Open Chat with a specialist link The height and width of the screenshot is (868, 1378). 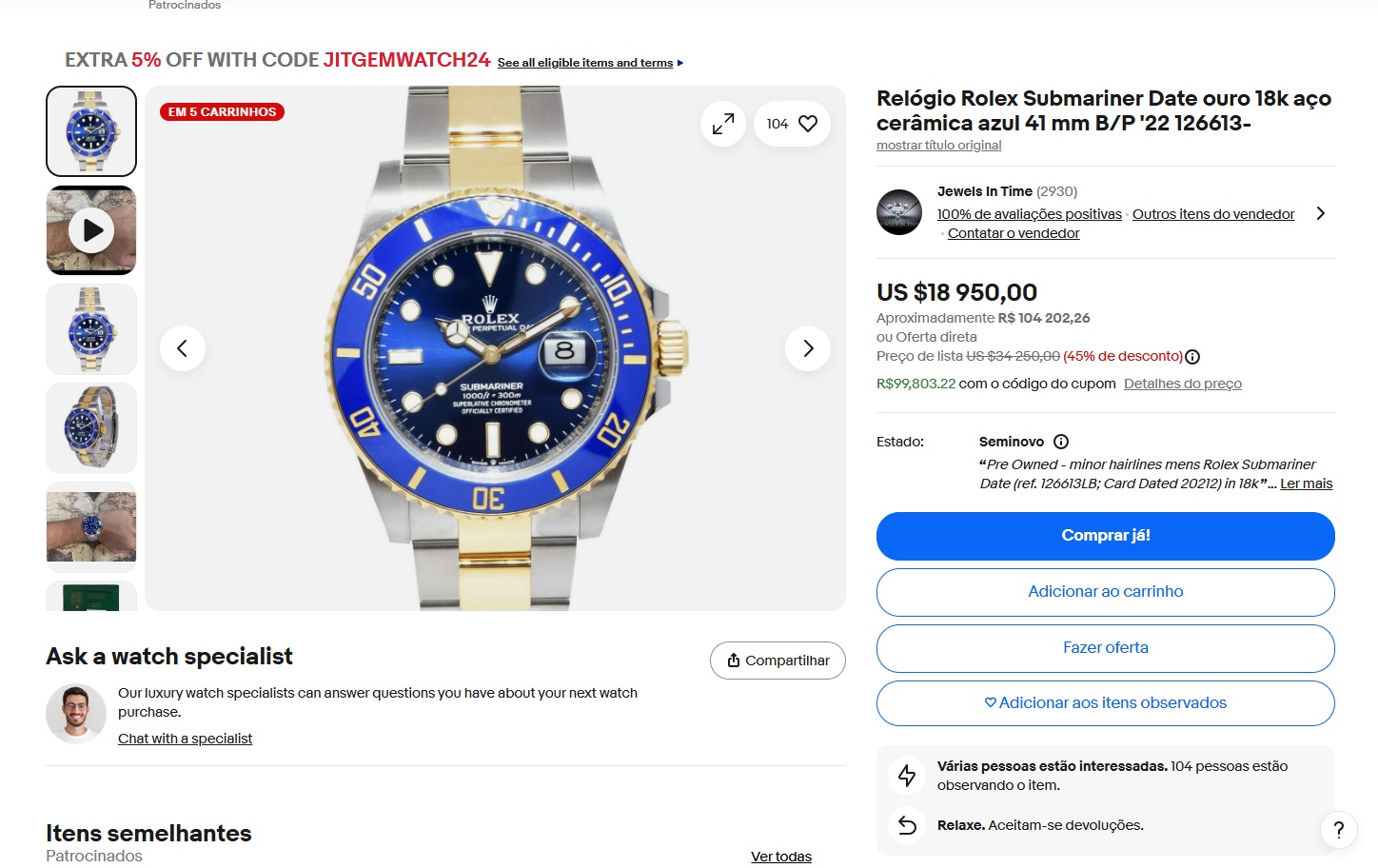point(185,739)
